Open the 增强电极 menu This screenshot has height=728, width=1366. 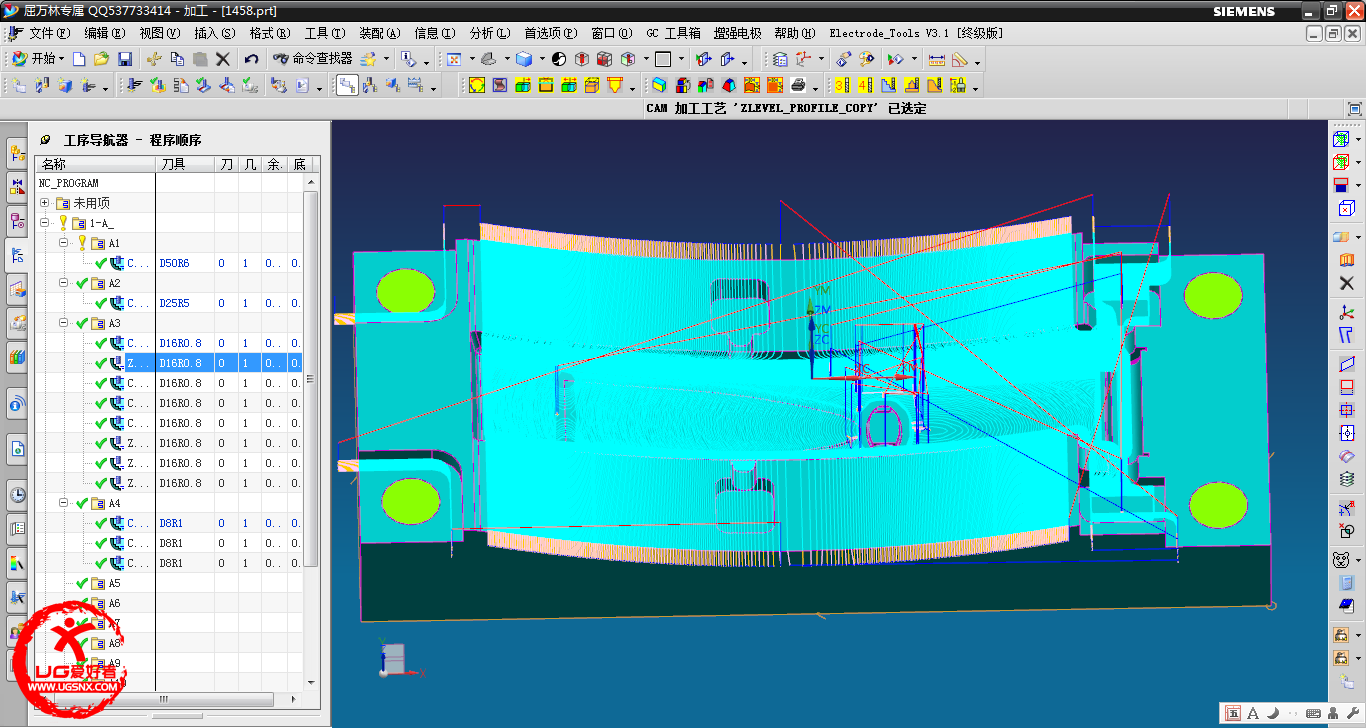click(737, 33)
